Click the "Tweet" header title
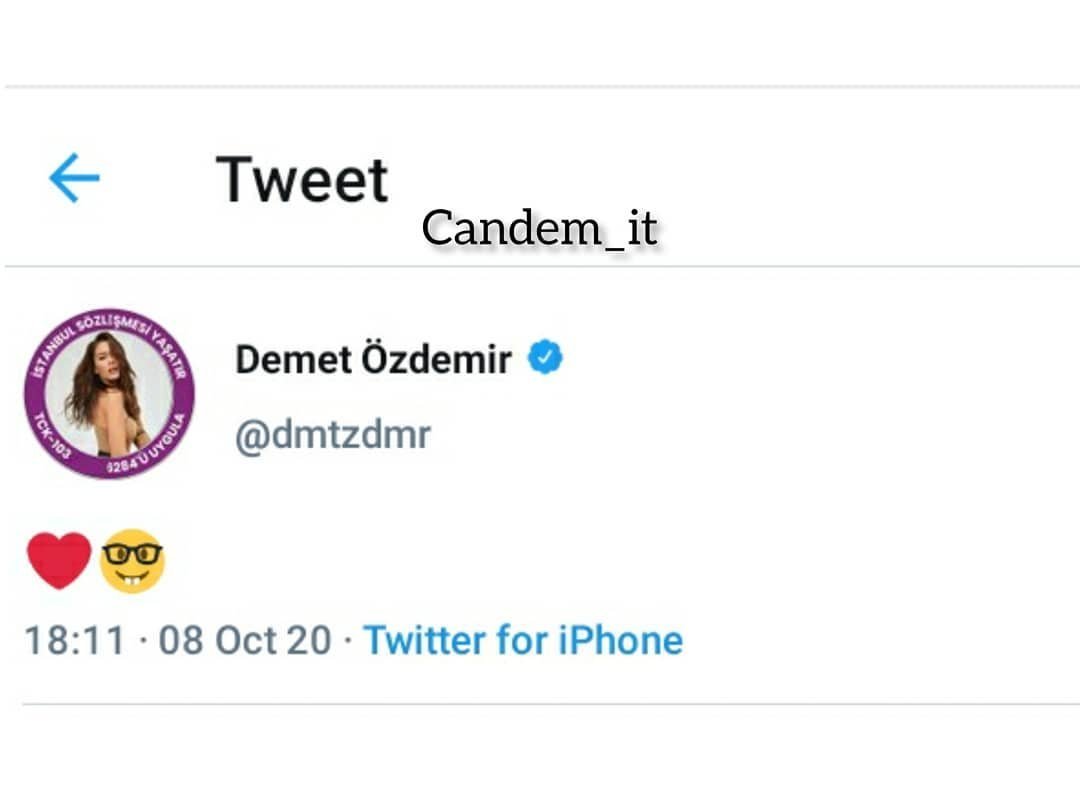 301,180
